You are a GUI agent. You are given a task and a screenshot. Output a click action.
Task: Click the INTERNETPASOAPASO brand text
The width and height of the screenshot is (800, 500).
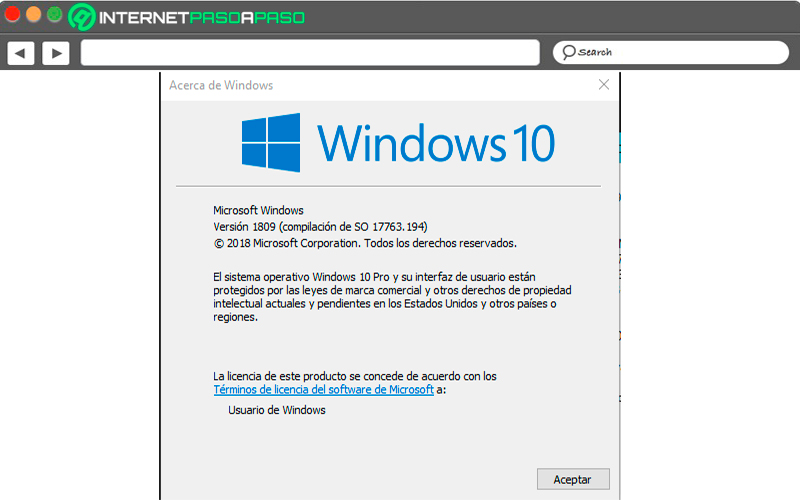[202, 18]
